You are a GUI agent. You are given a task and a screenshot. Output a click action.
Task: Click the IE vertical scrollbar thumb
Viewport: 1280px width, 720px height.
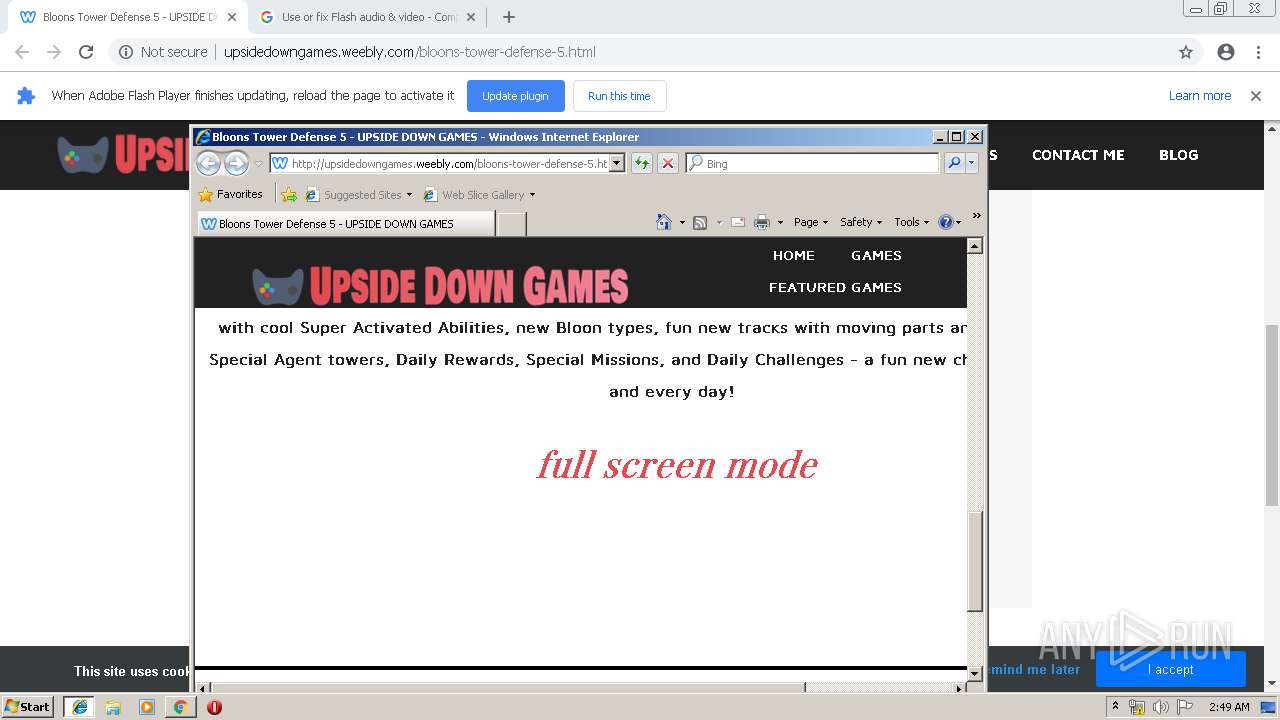click(x=975, y=560)
